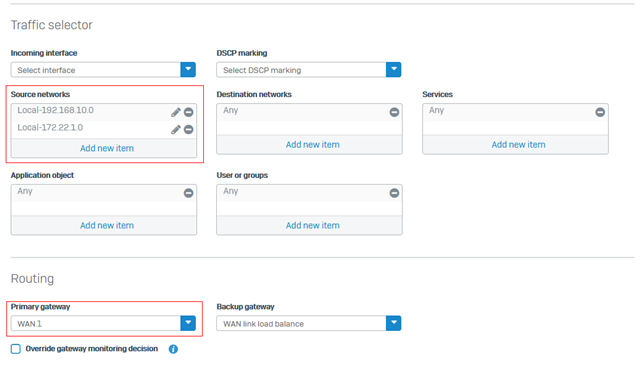Add new item to Application object
This screenshot has width=640, height=377.
(107, 225)
